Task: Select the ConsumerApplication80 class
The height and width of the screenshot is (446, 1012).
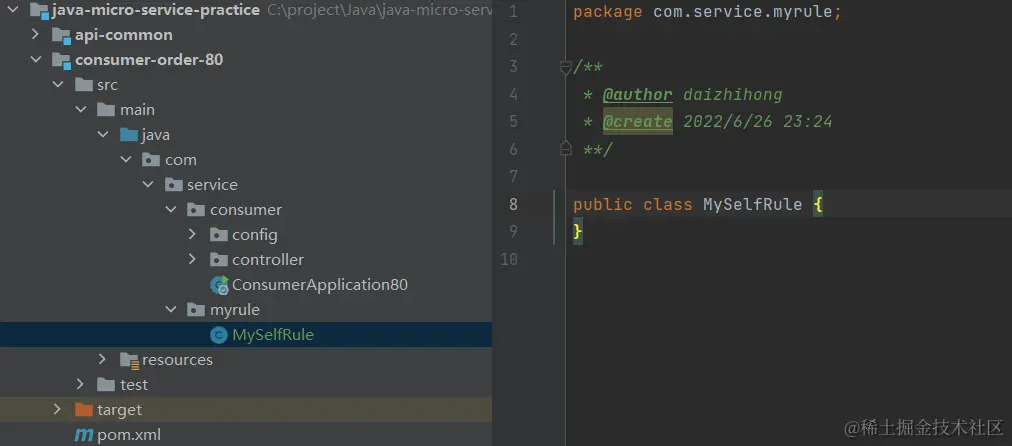Action: pos(320,285)
